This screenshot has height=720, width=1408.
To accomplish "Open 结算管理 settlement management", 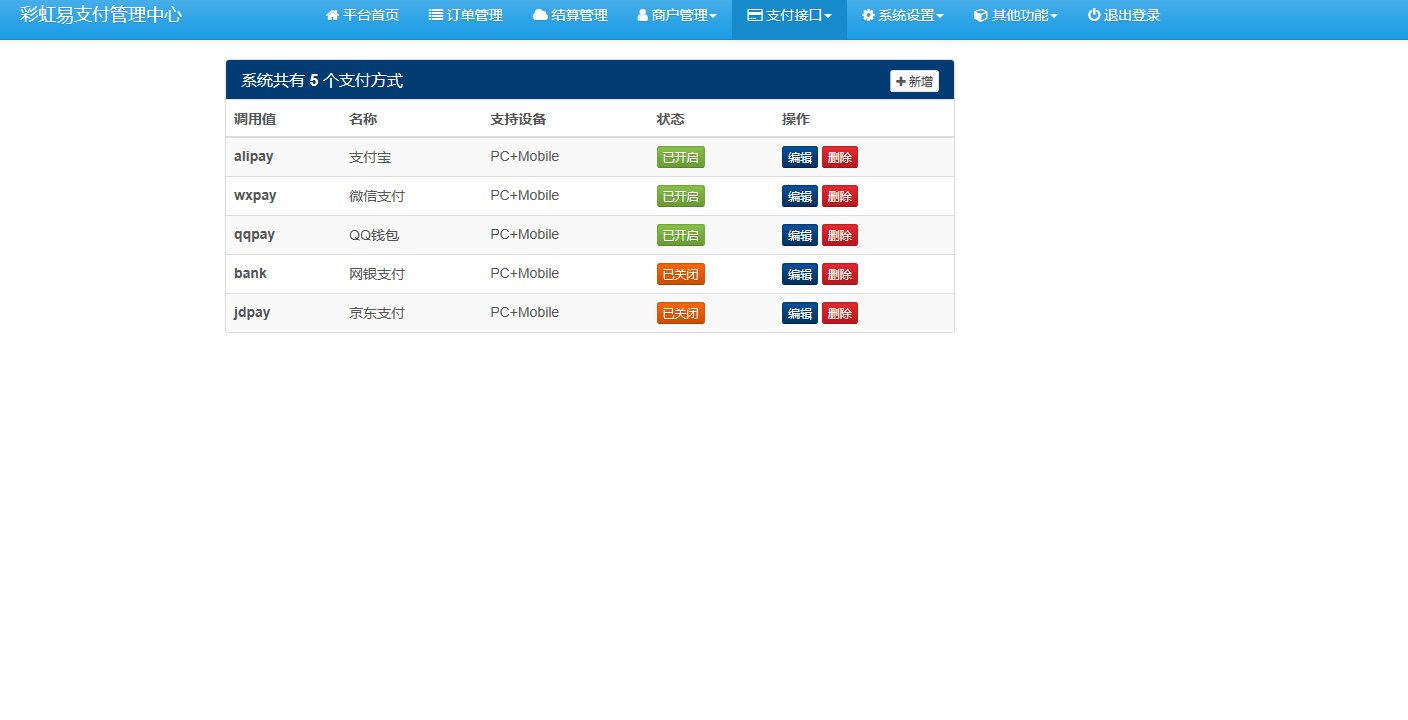I will tap(570, 15).
